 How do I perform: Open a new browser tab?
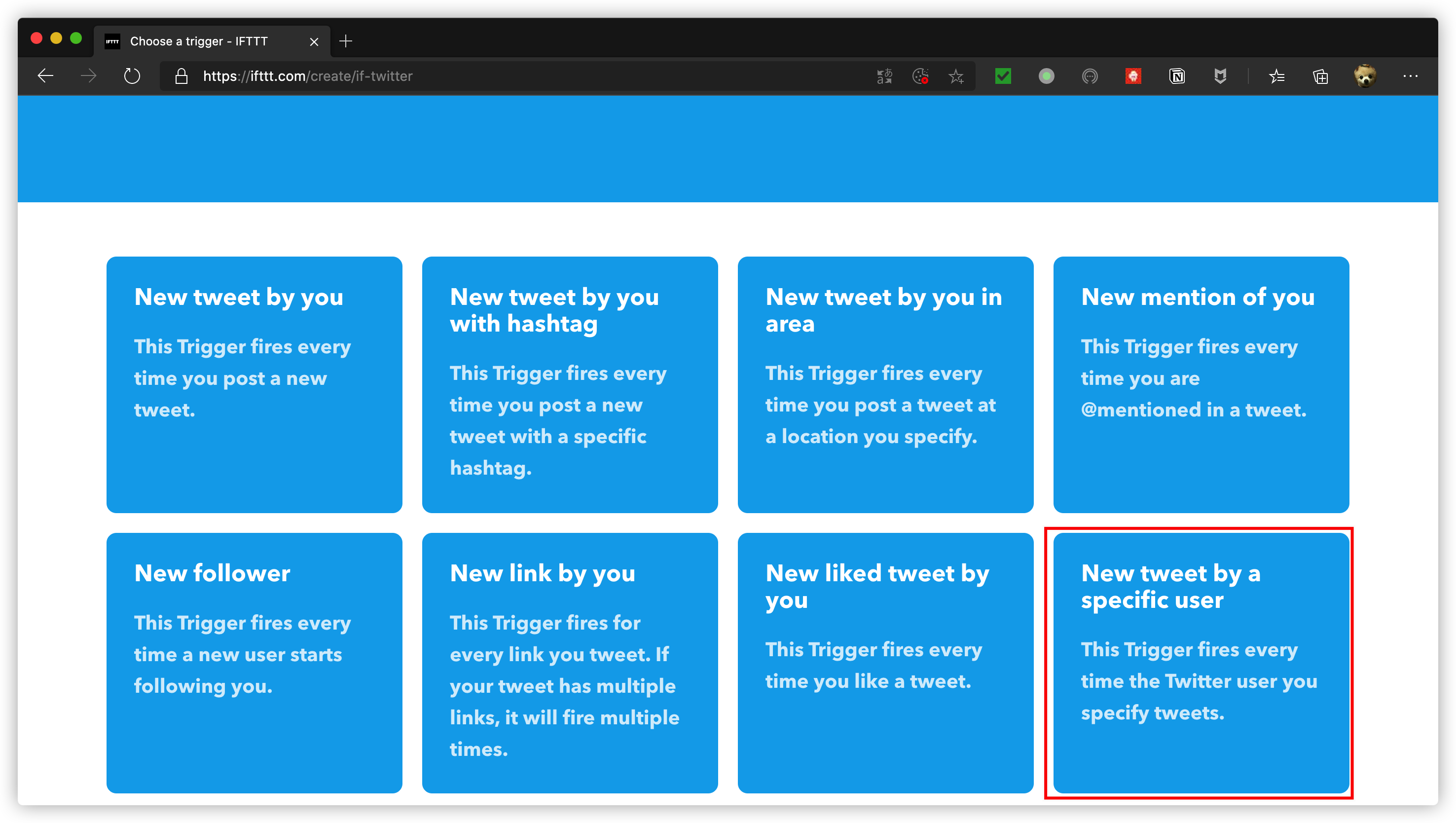[x=346, y=41]
